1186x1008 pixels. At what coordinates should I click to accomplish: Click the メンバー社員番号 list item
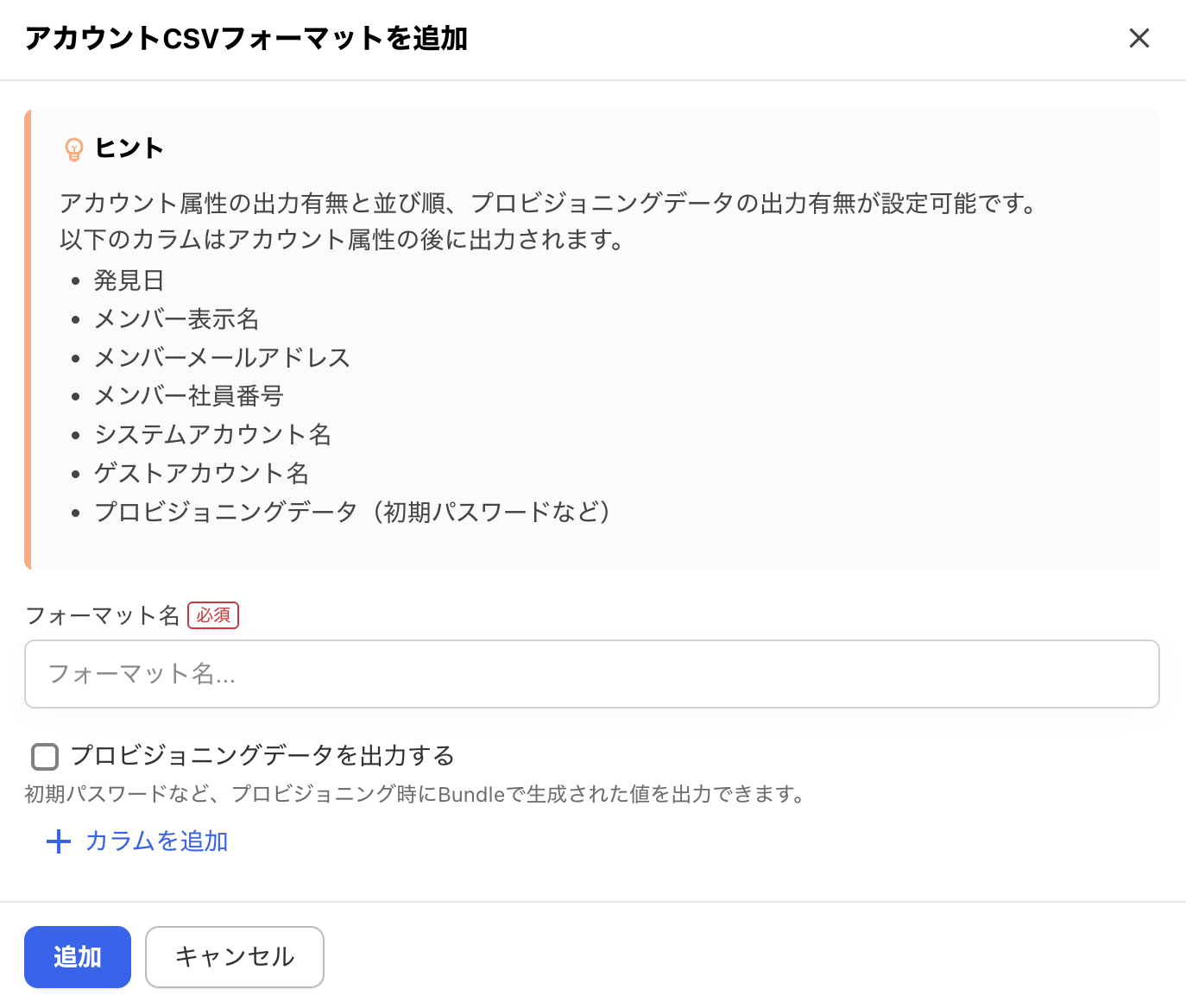pyautogui.click(x=189, y=396)
